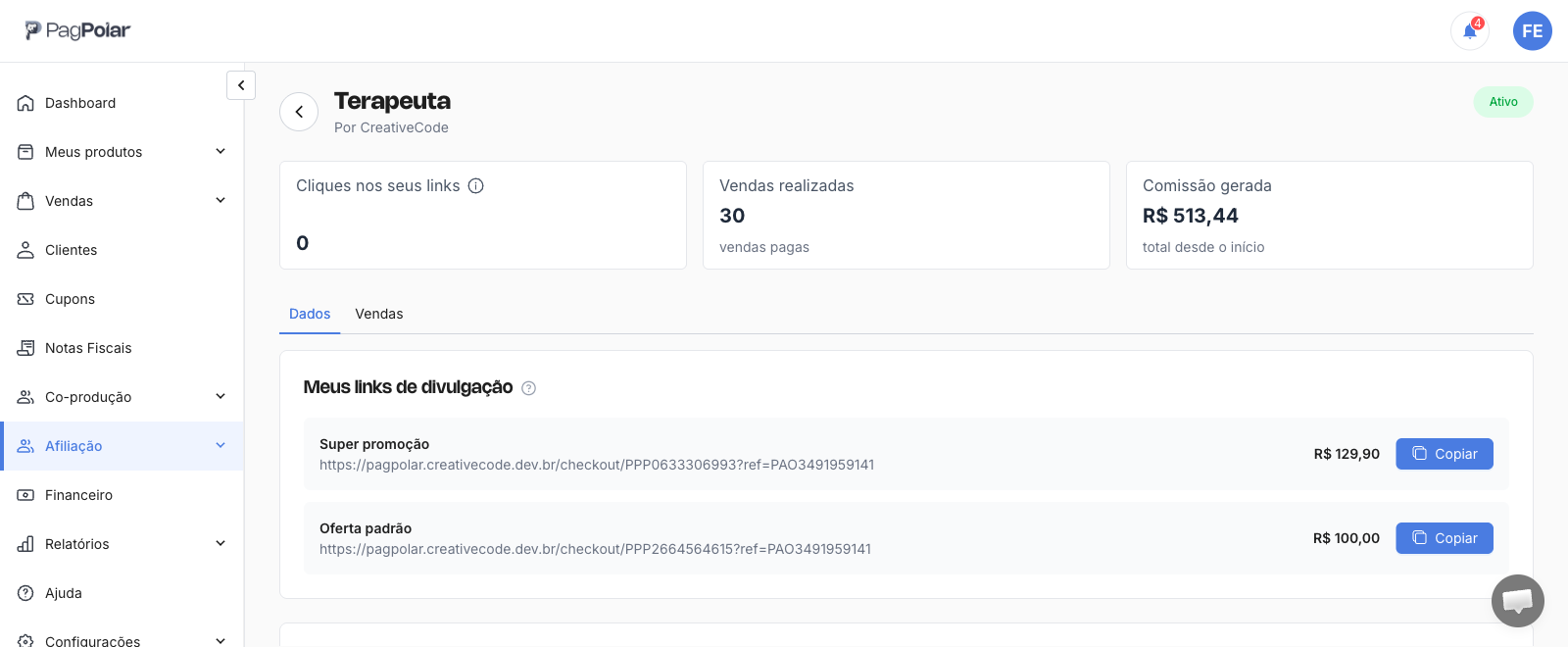Click the Ativo status badge

tap(1503, 102)
